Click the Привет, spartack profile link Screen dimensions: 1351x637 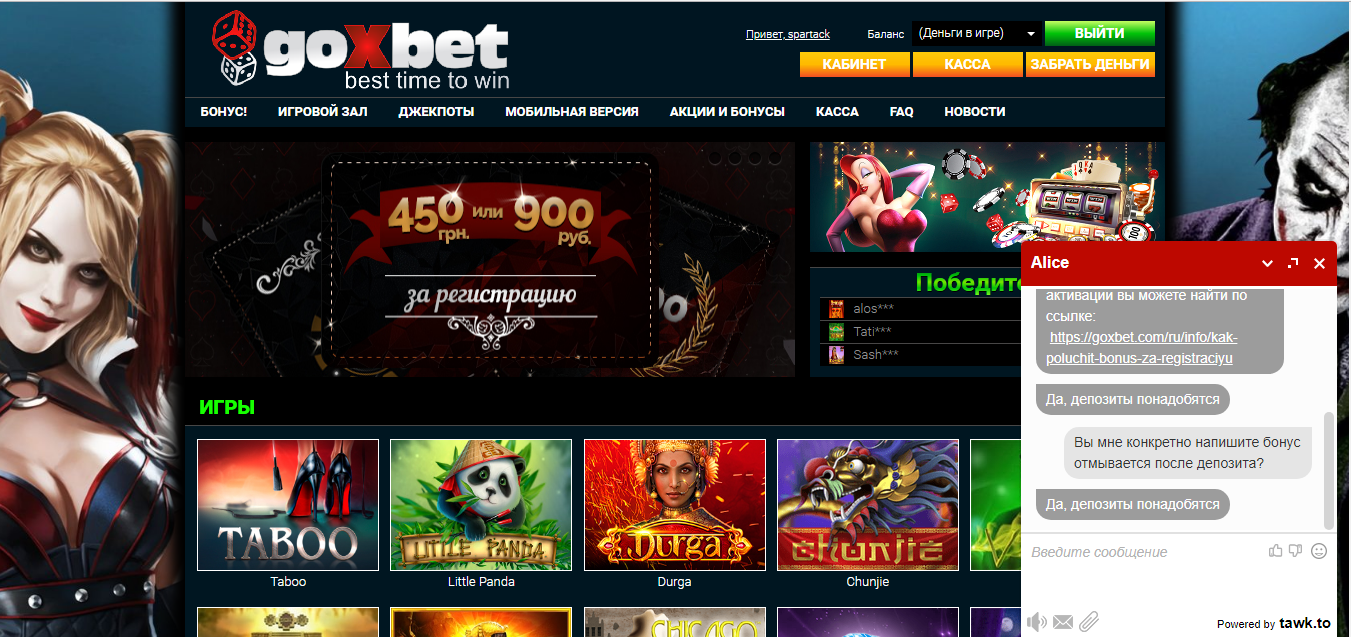click(788, 34)
